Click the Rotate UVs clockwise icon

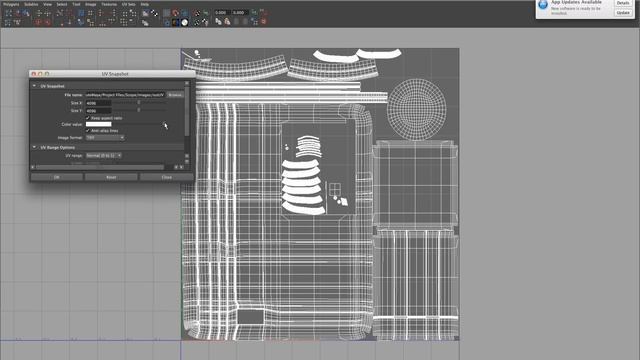[47, 22]
